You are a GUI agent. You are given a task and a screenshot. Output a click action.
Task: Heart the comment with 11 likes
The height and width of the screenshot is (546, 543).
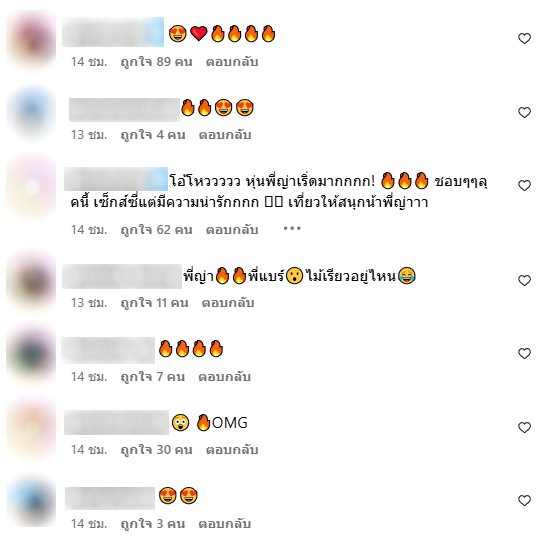point(524,280)
